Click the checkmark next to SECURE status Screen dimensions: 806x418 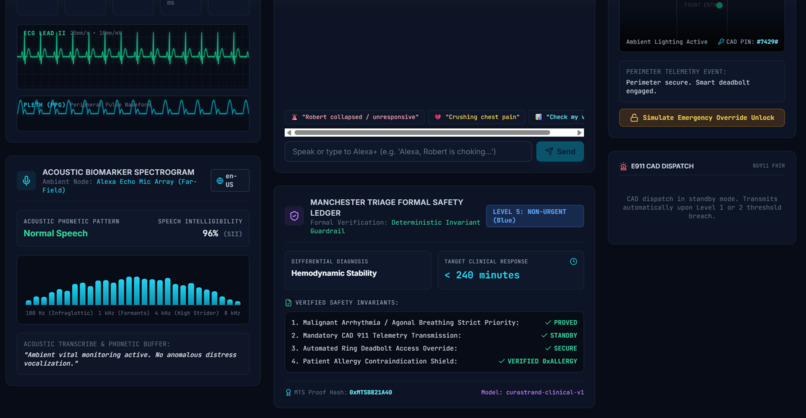pyautogui.click(x=548, y=349)
